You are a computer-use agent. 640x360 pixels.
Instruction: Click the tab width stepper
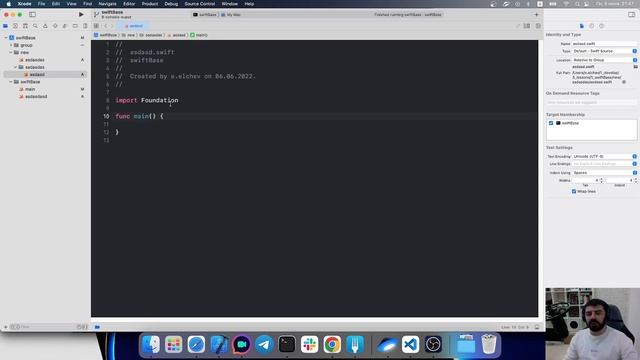pyautogui.click(x=601, y=180)
